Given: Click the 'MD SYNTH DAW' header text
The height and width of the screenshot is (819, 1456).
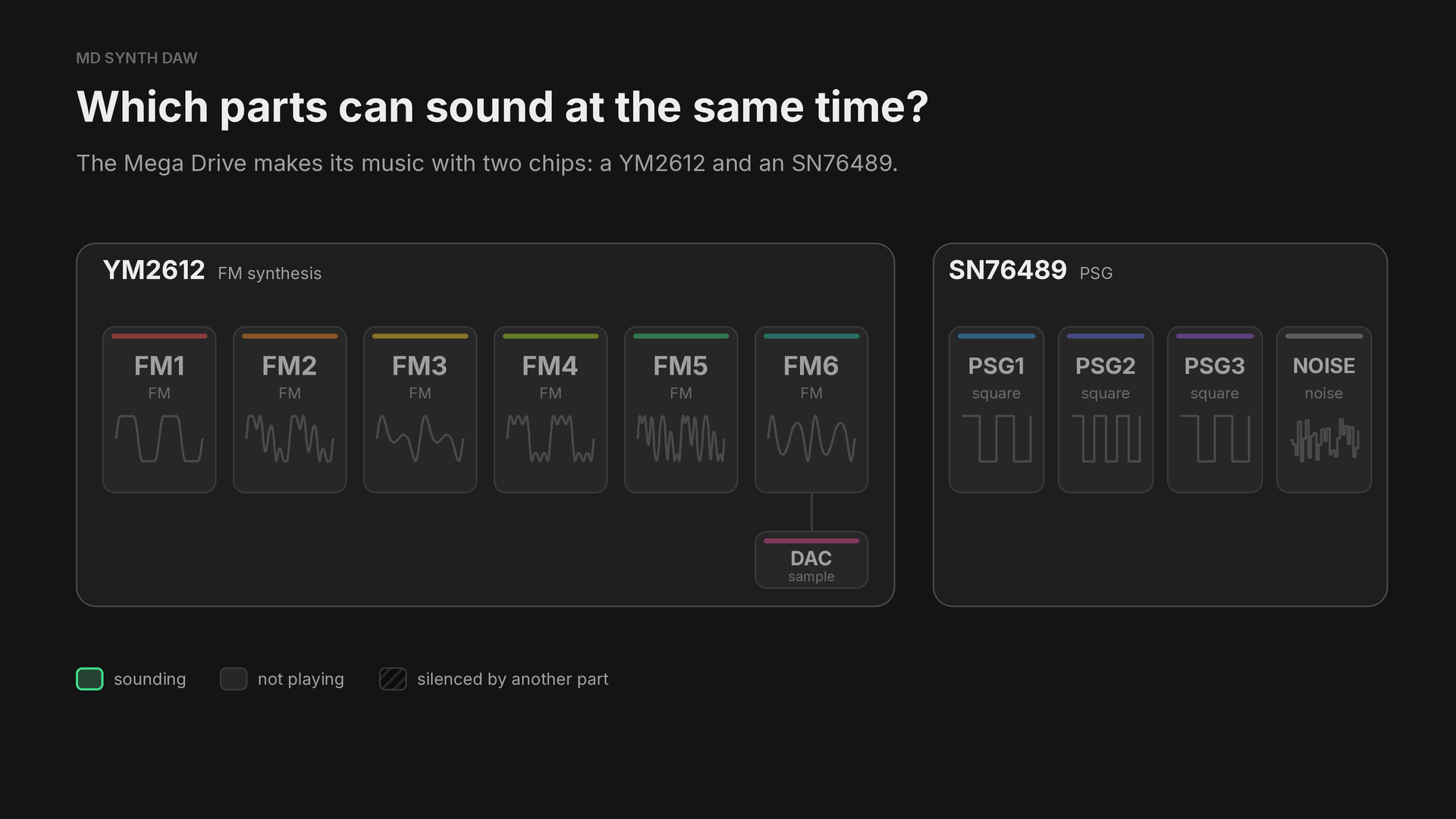Looking at the screenshot, I should [x=136, y=58].
